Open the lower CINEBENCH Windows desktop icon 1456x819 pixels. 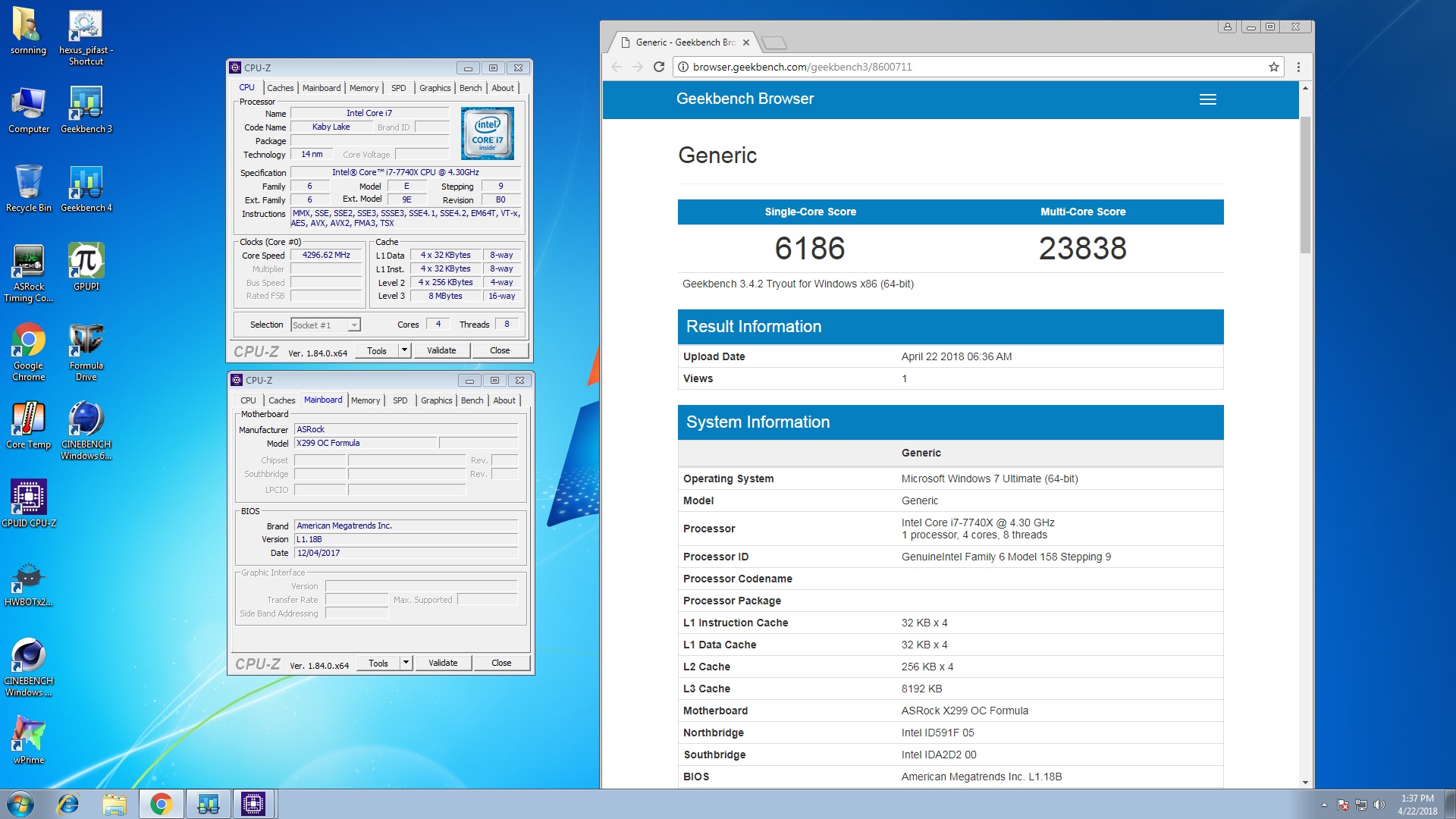pyautogui.click(x=29, y=668)
